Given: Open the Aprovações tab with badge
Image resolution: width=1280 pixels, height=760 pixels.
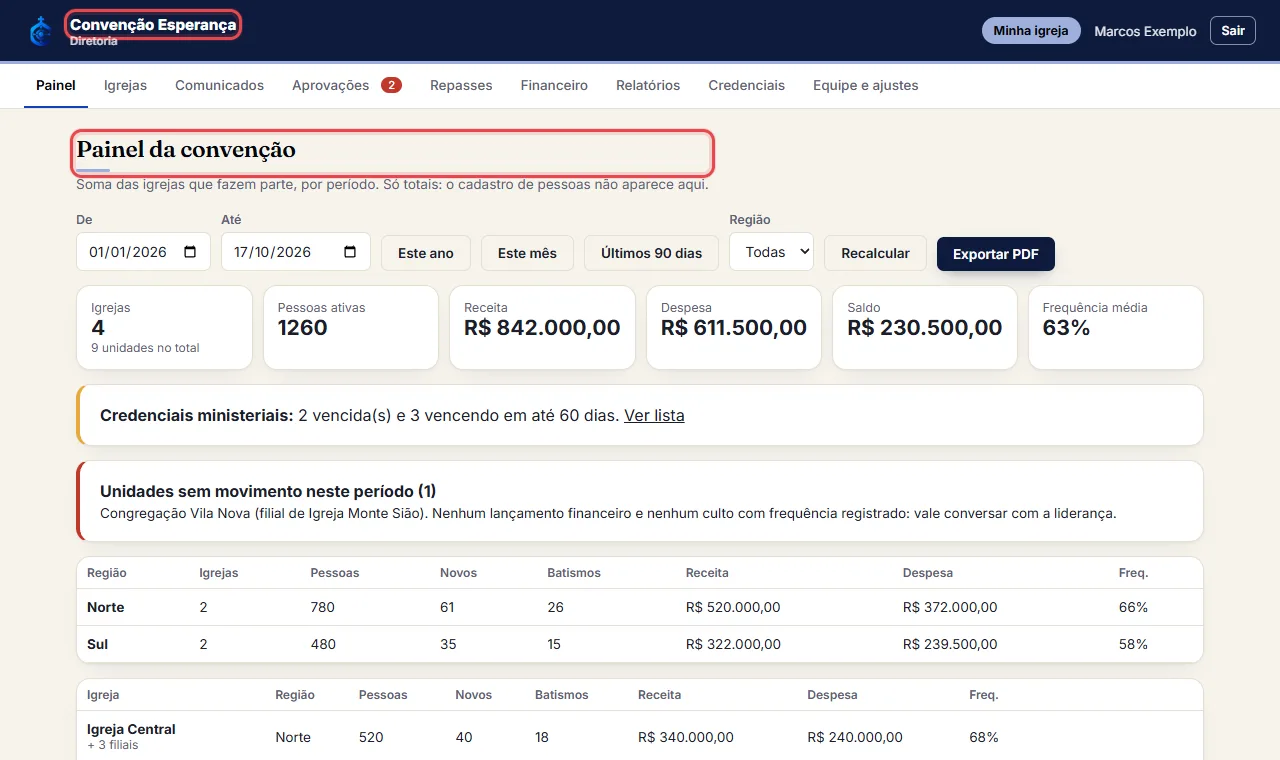Looking at the screenshot, I should [x=347, y=85].
